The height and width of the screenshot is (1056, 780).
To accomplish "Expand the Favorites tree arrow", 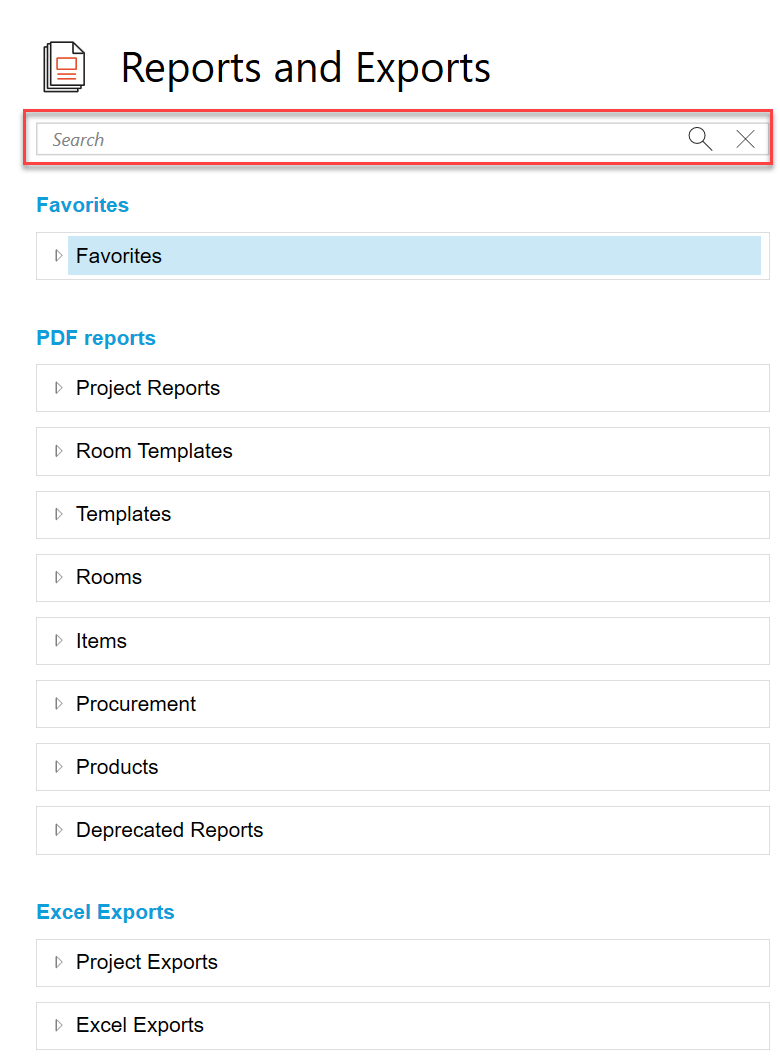I will pyautogui.click(x=58, y=256).
